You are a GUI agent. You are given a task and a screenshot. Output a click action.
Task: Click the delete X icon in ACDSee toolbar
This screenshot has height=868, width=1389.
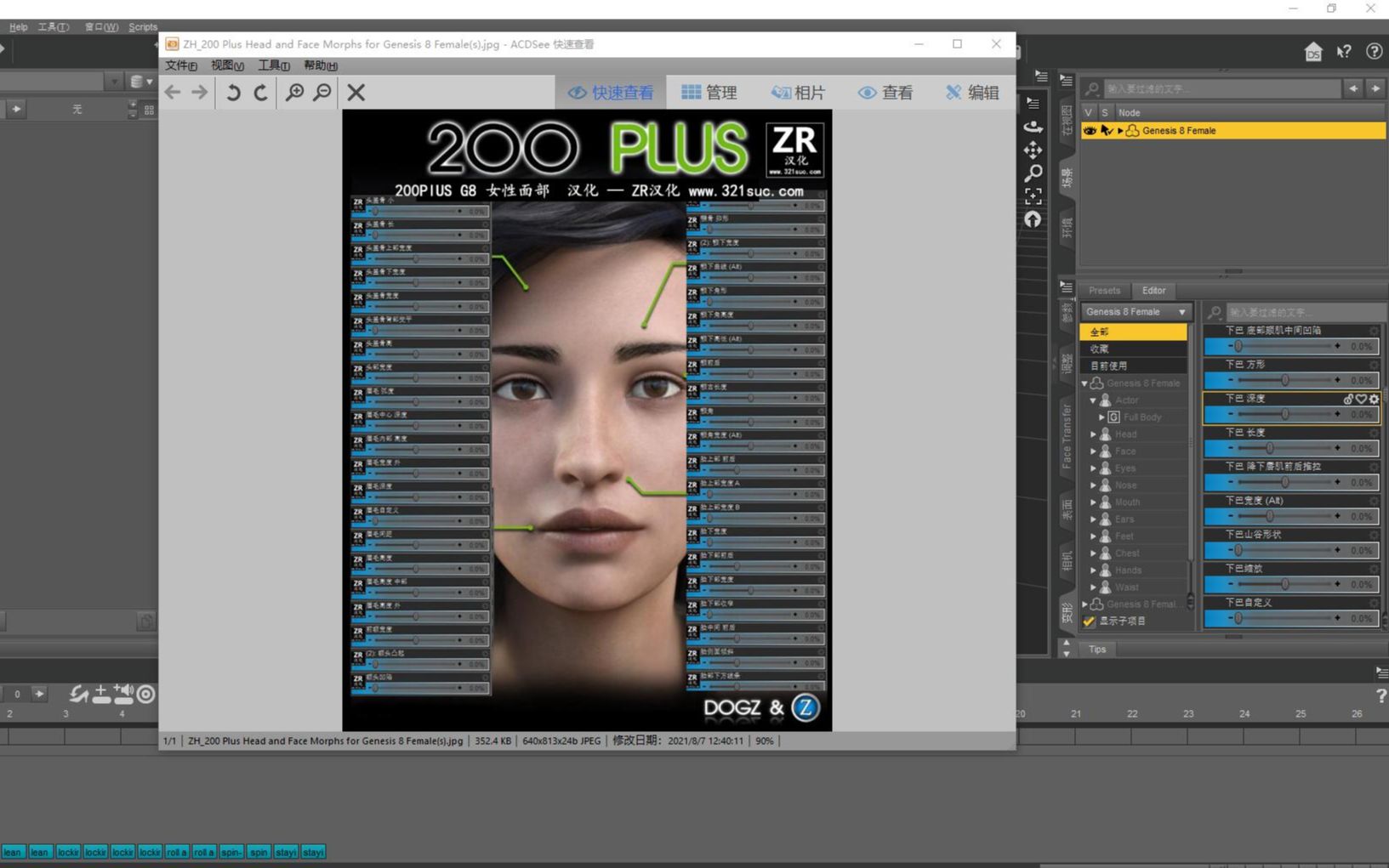point(356,92)
